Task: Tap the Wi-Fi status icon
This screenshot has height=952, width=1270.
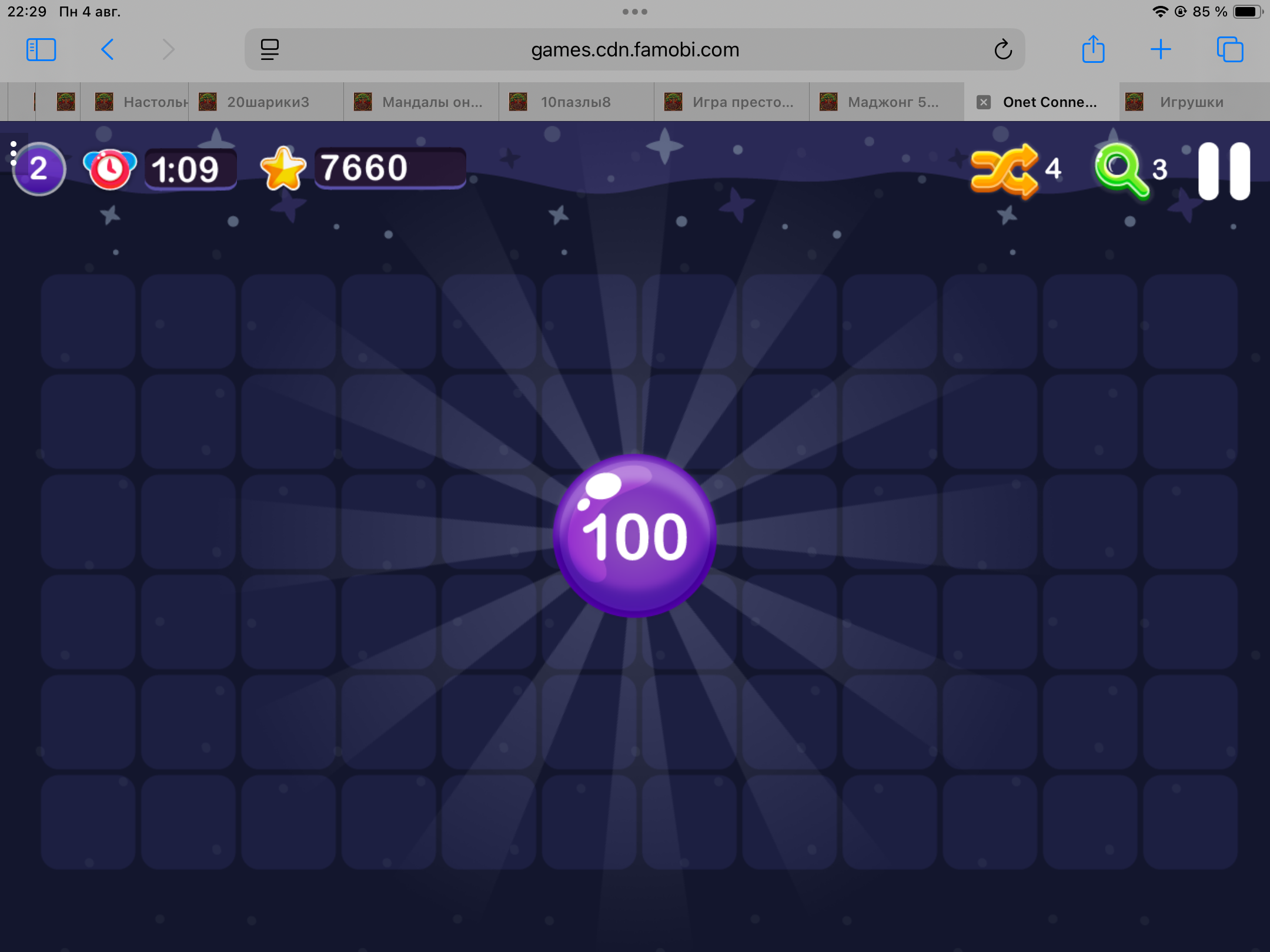Action: click(1159, 12)
